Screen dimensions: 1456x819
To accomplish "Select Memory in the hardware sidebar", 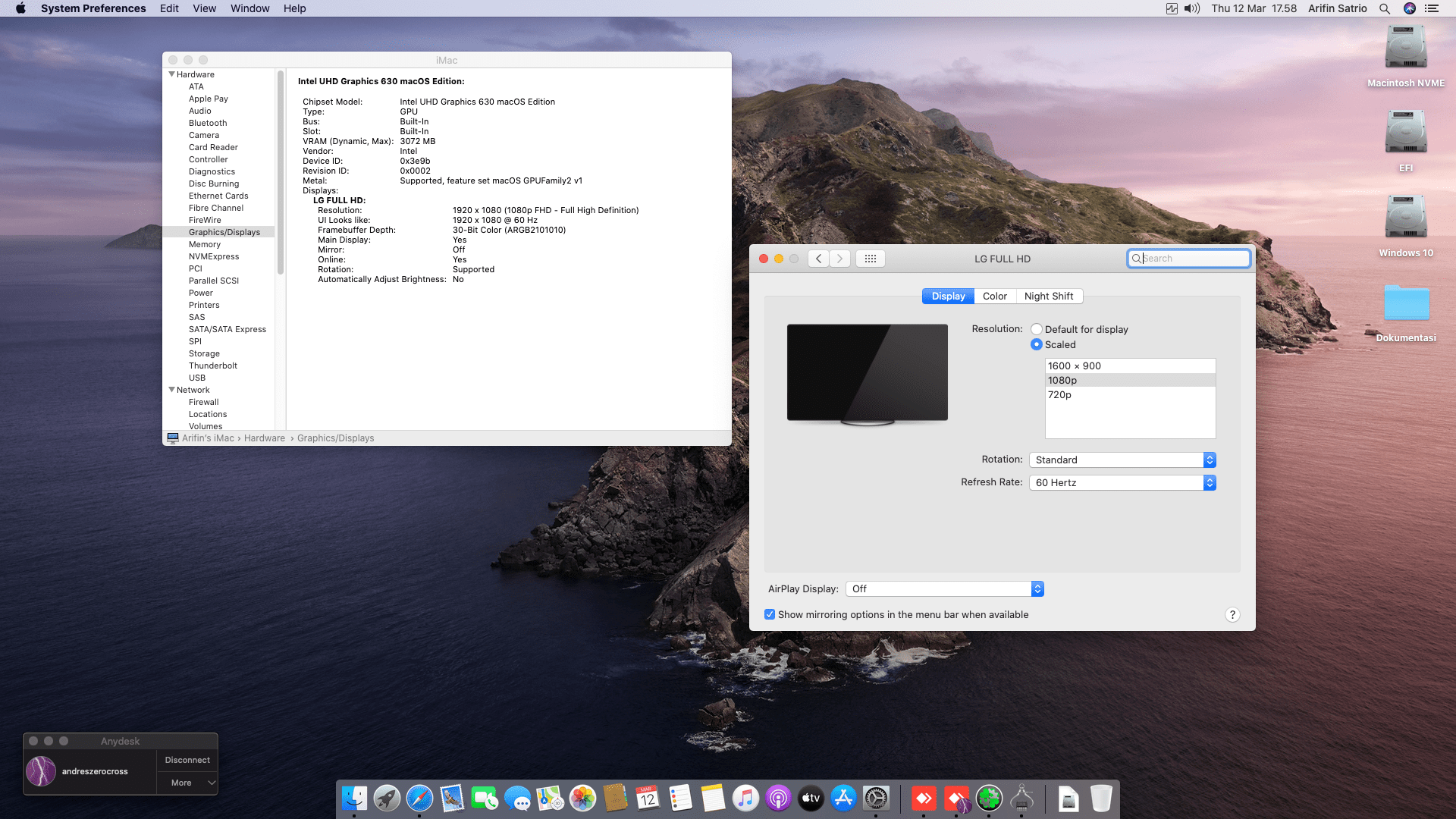I will point(205,244).
